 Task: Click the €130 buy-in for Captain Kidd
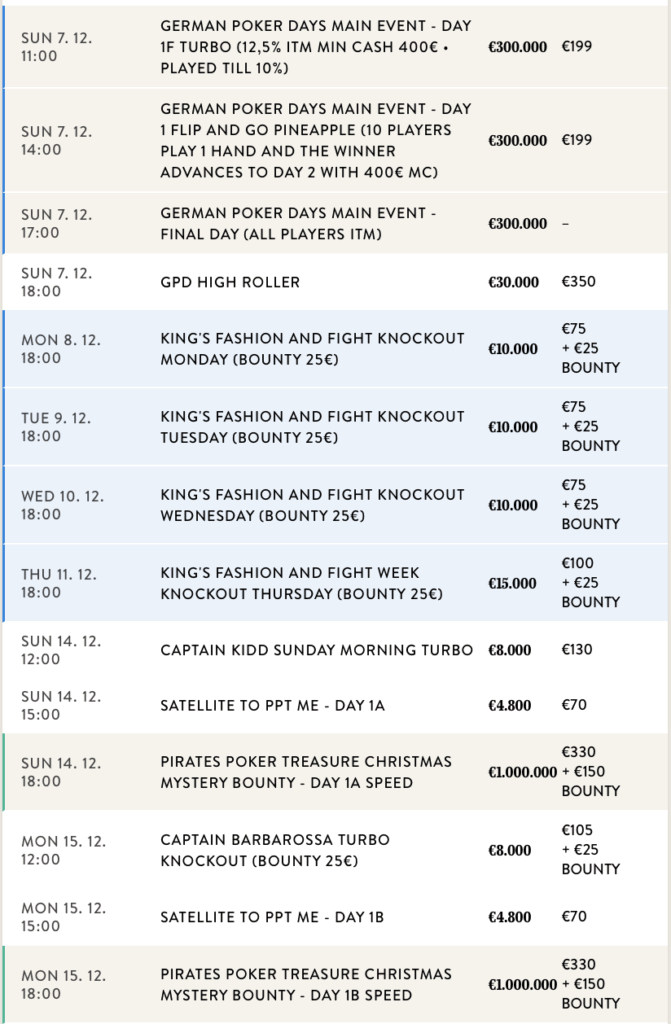[577, 650]
